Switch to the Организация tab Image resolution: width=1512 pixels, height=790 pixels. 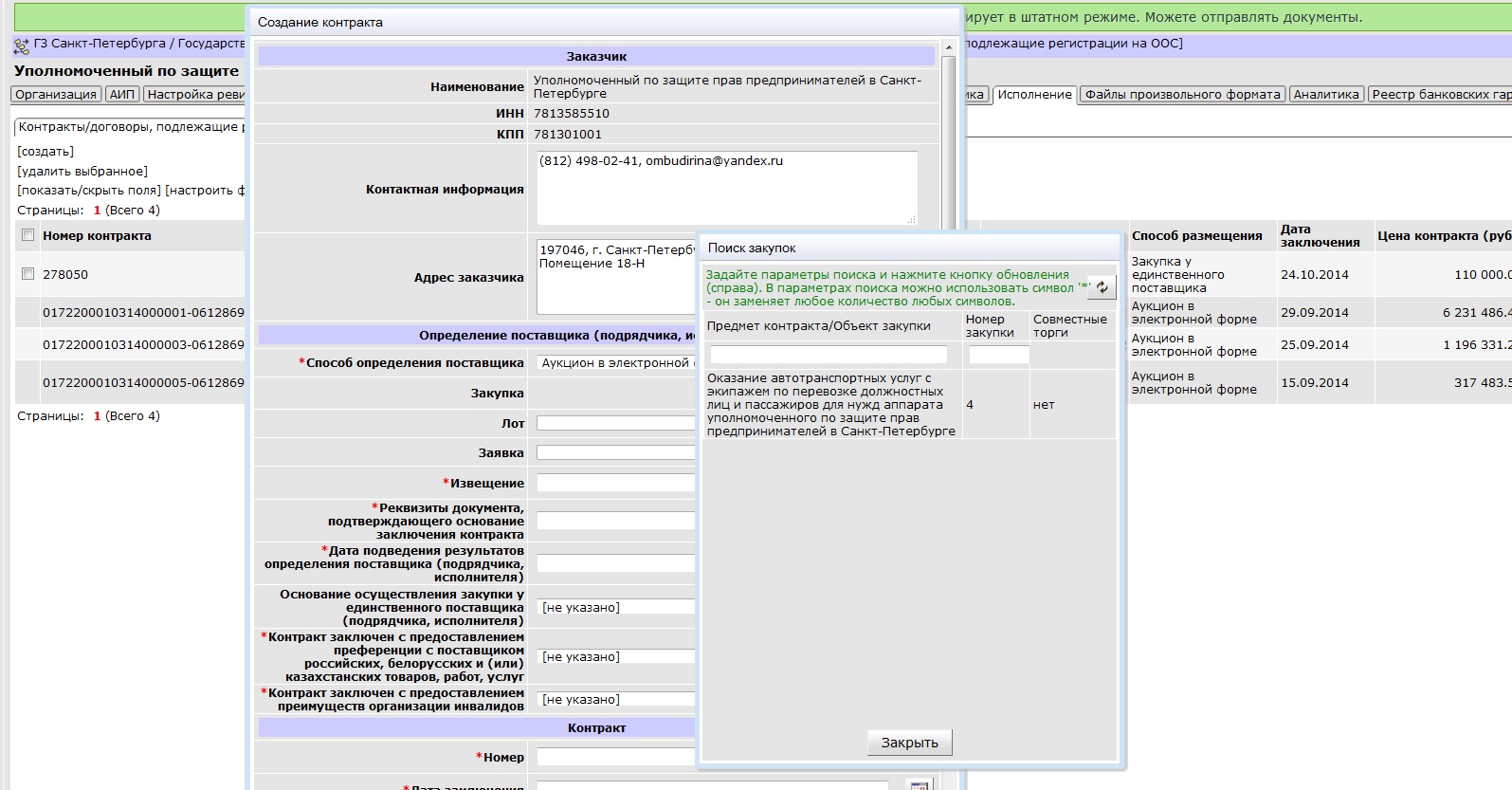(x=56, y=94)
